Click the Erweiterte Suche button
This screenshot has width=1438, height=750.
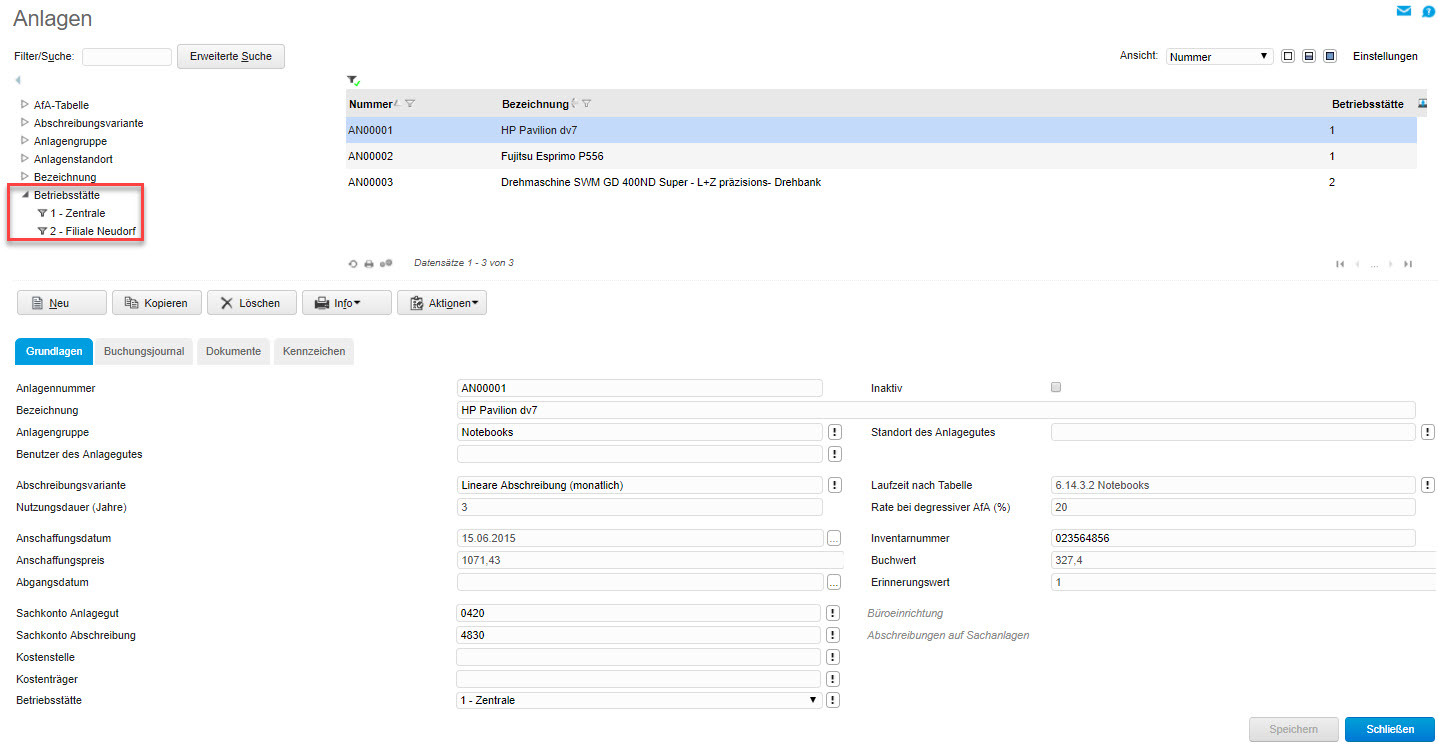[x=231, y=56]
